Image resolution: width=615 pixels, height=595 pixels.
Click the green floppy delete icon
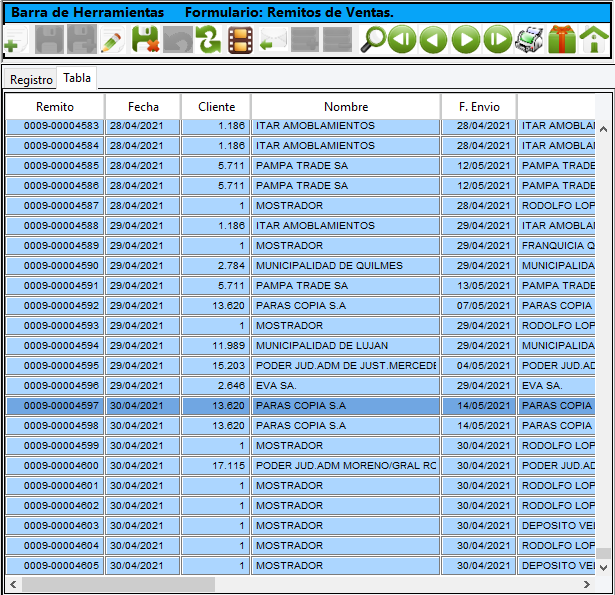(145, 40)
